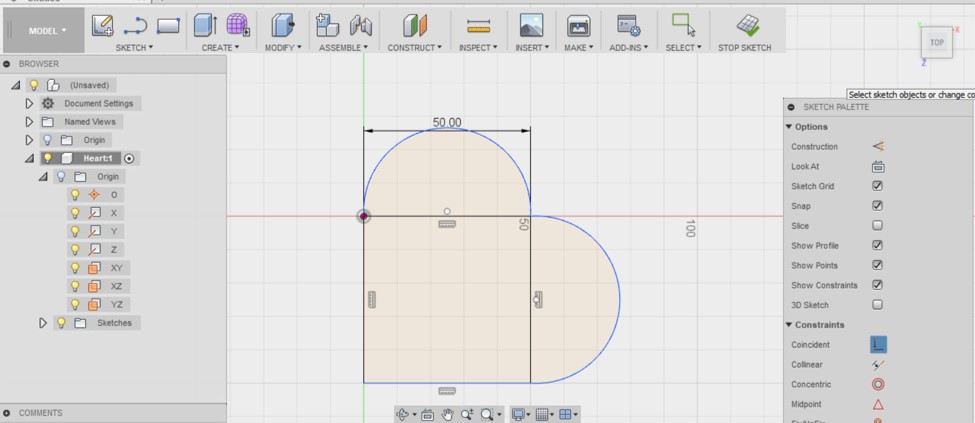Click the 50.00 dimension value
This screenshot has height=423, width=975.
(x=447, y=123)
